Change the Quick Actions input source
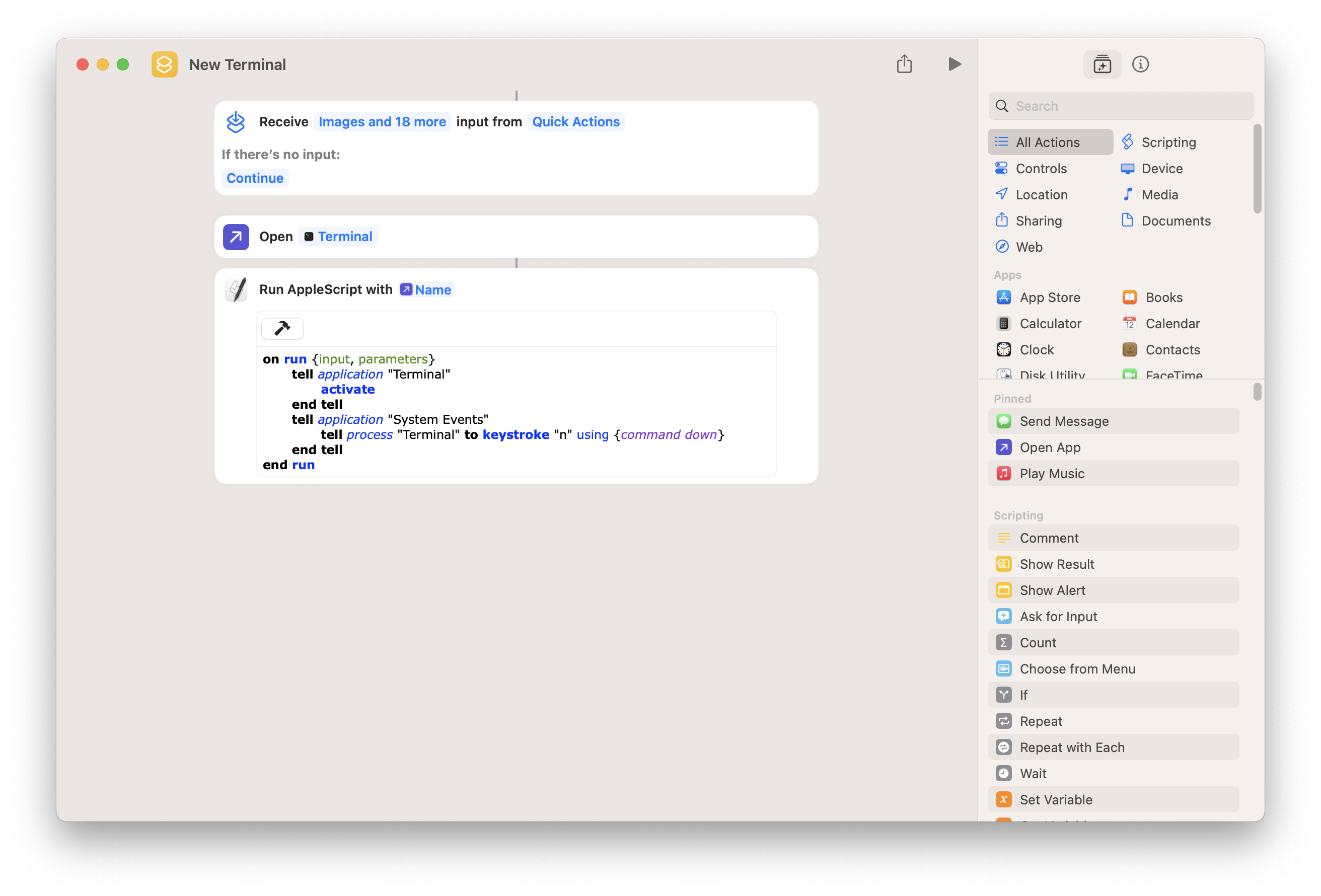The width and height of the screenshot is (1321, 896). click(x=575, y=122)
